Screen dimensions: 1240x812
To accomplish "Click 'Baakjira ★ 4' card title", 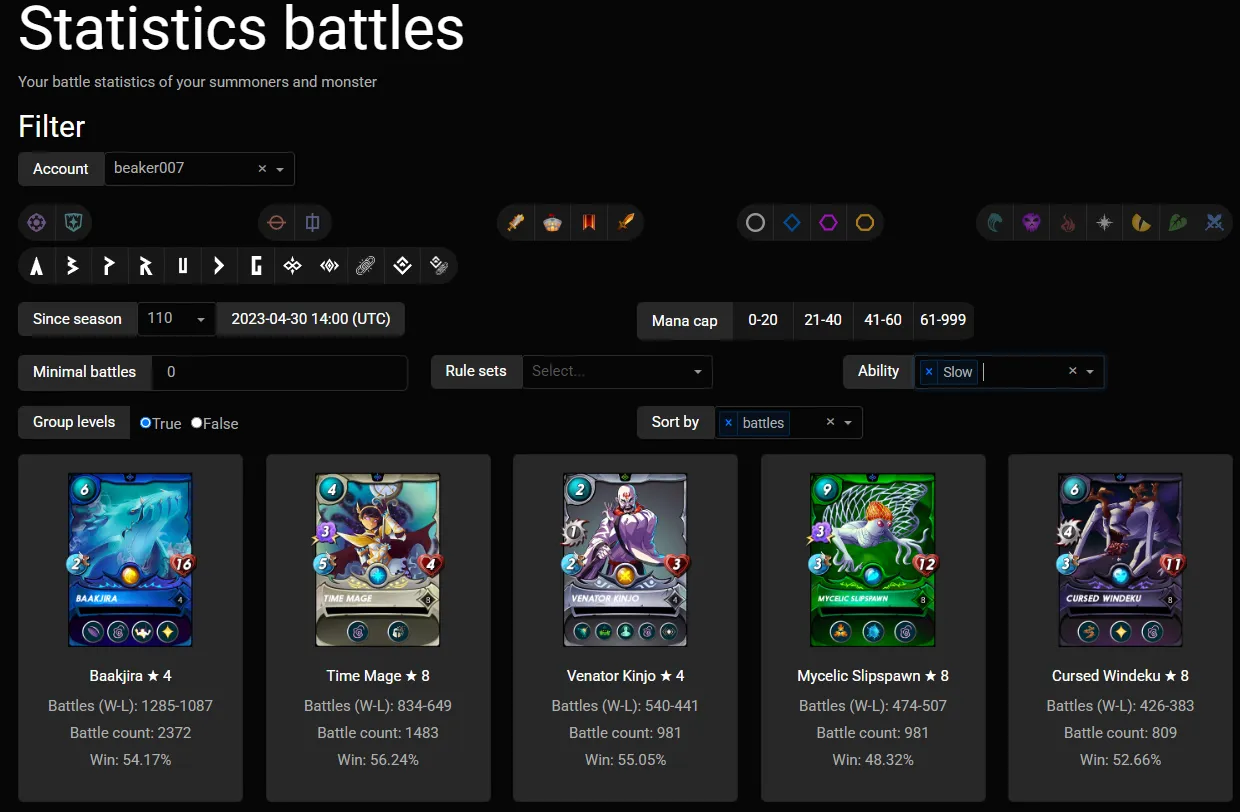I will coord(131,676).
